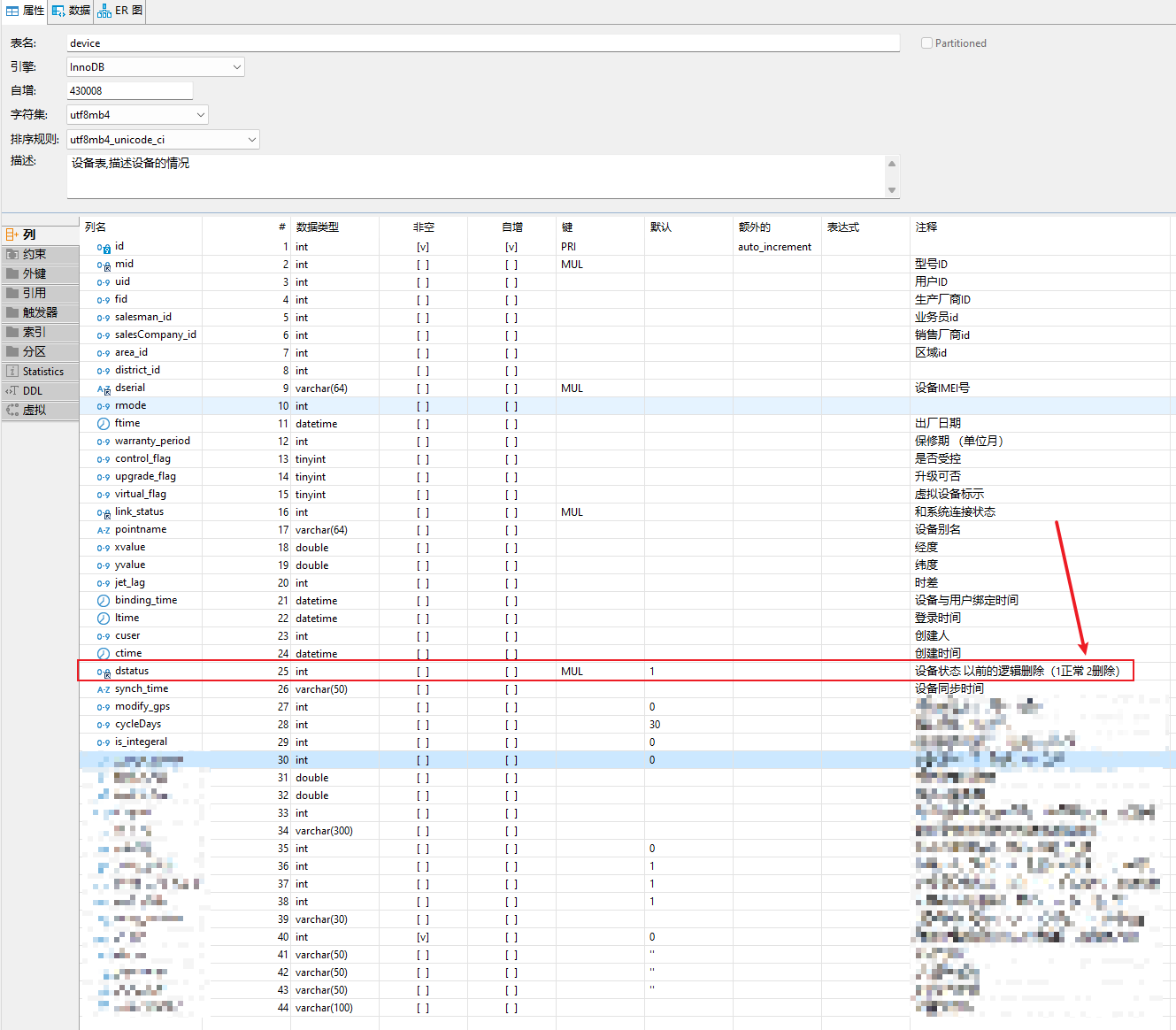The width and height of the screenshot is (1176, 1030).
Task: Click the numeric icon beside warranty_period
Action: (x=104, y=442)
